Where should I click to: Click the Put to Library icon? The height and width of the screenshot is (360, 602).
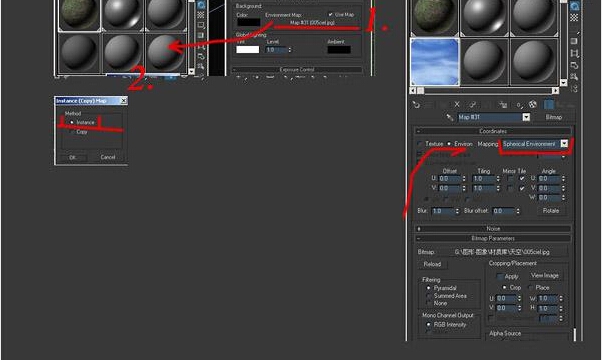[503, 104]
